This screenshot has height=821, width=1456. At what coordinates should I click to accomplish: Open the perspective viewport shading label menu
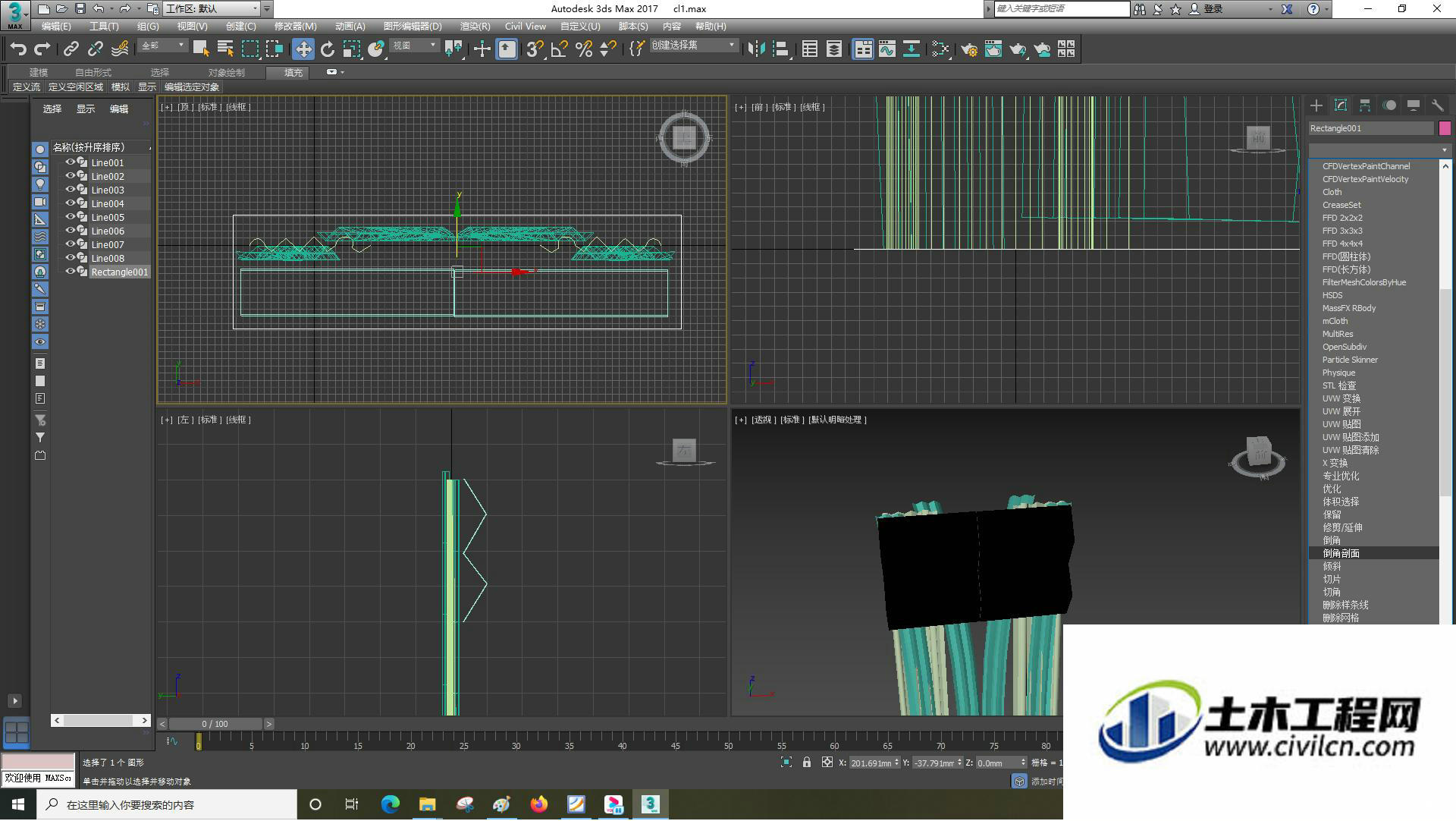(x=837, y=420)
